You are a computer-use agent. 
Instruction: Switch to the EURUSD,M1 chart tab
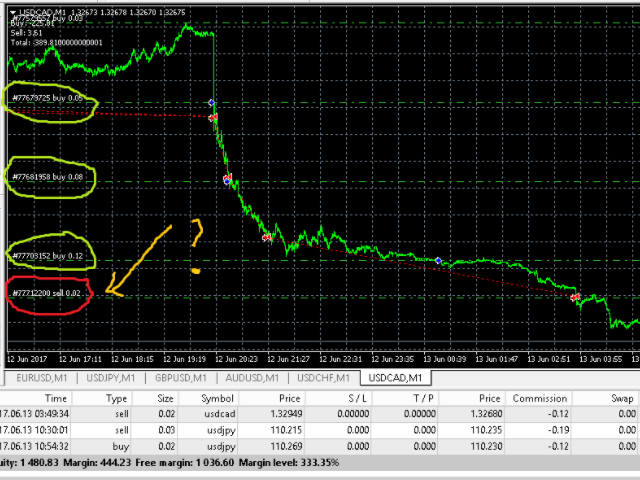(x=42, y=378)
